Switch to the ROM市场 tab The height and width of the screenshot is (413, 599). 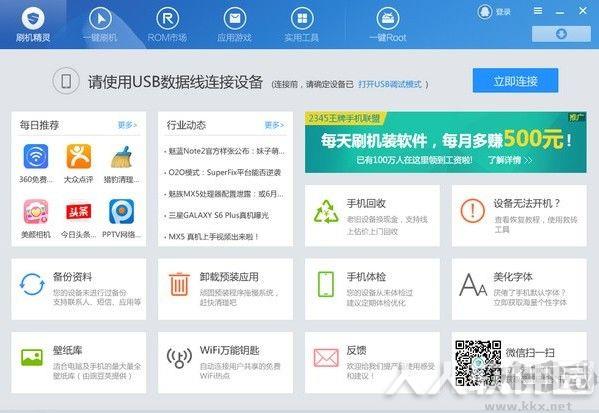tap(167, 24)
